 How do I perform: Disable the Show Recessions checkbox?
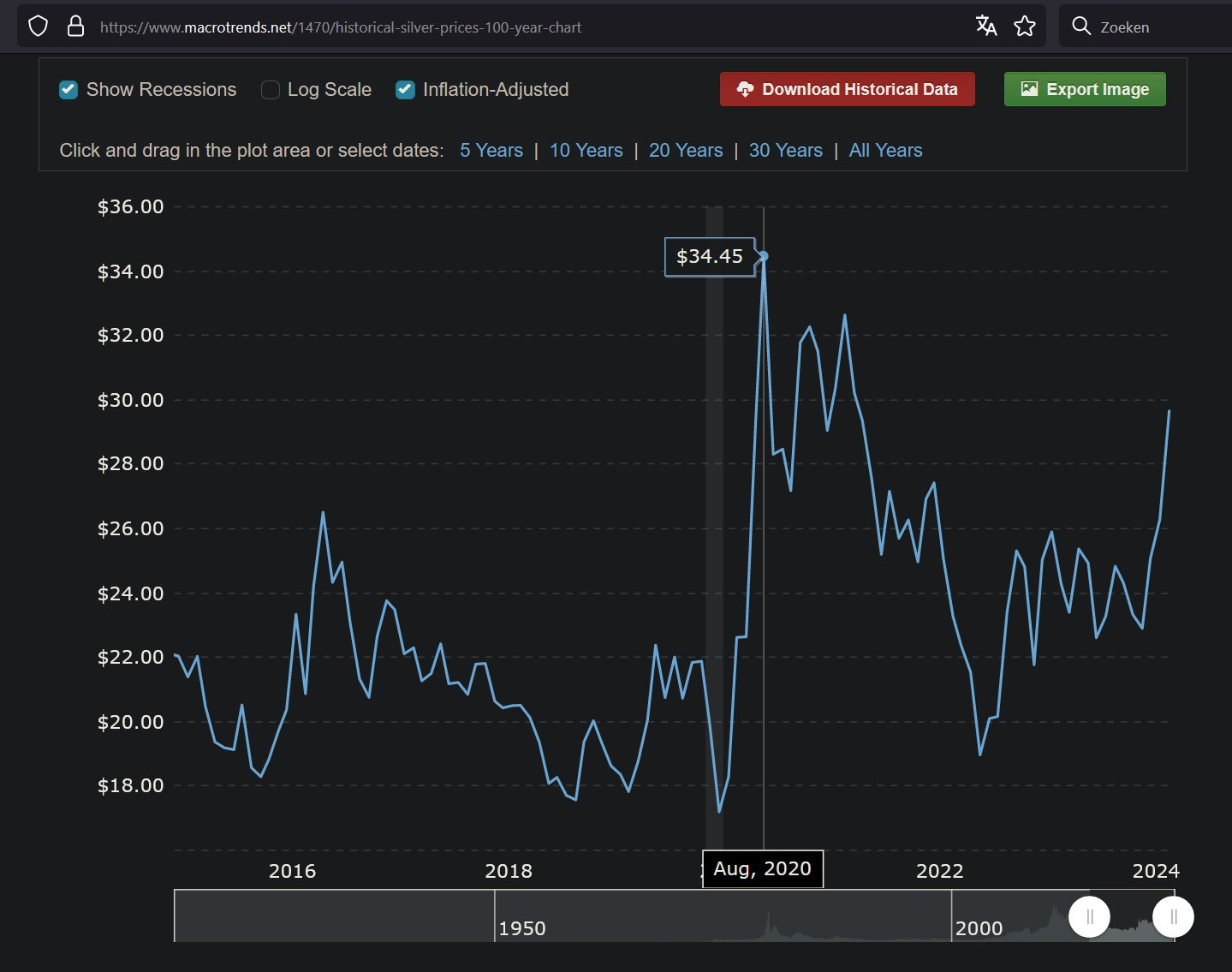[68, 90]
